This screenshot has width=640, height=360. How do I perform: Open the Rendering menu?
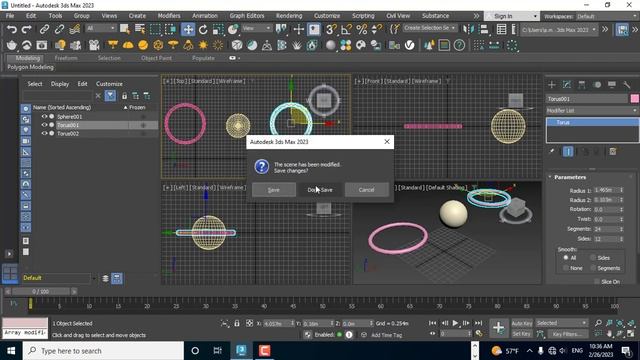(x=289, y=16)
